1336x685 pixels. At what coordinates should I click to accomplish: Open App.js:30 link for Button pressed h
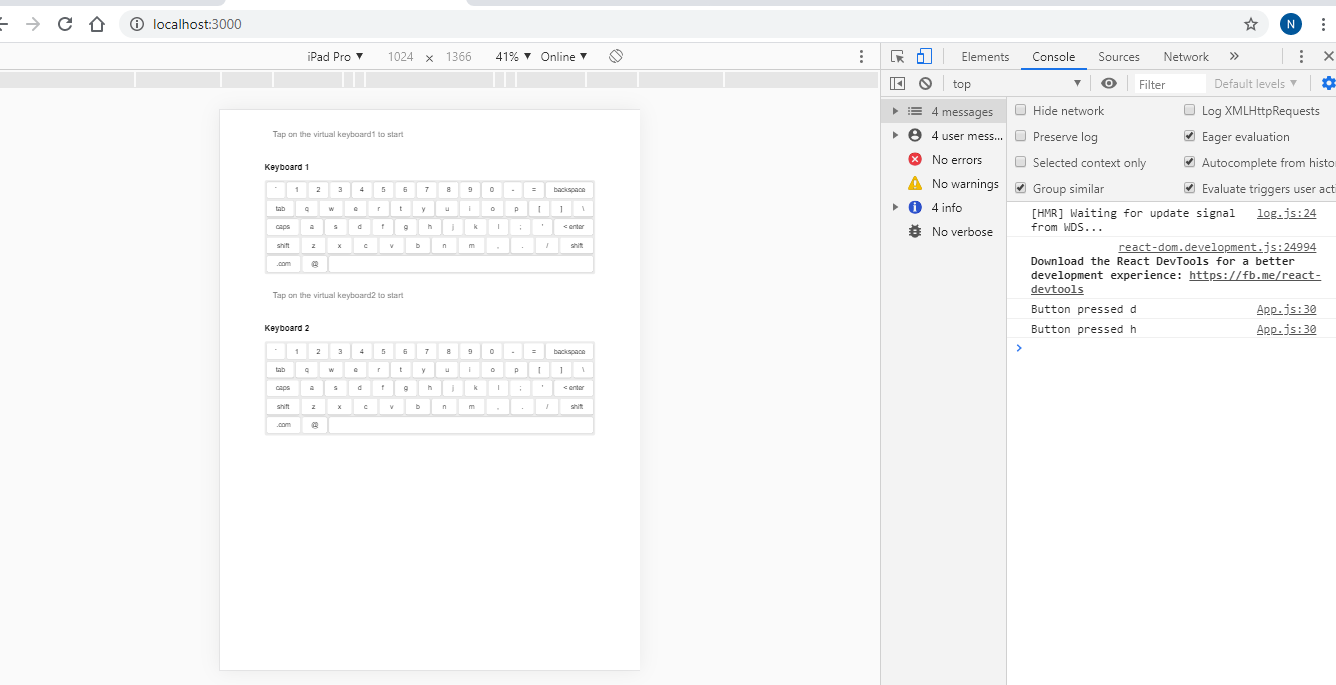pos(1286,329)
